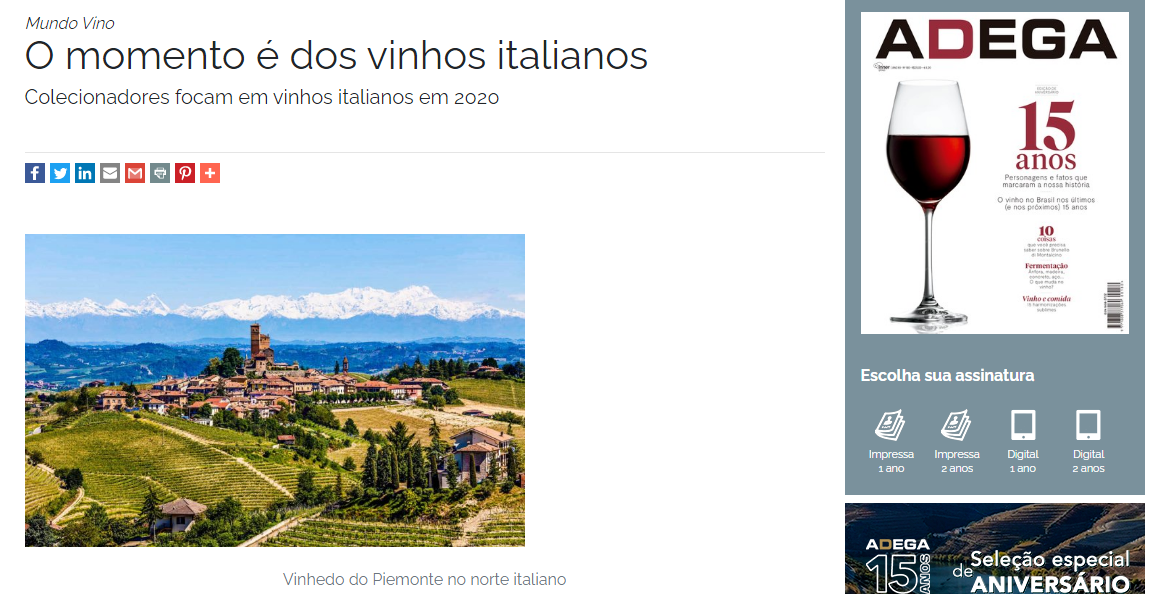Click the article title about vinhos italianos
1151x594 pixels.
click(x=336, y=57)
